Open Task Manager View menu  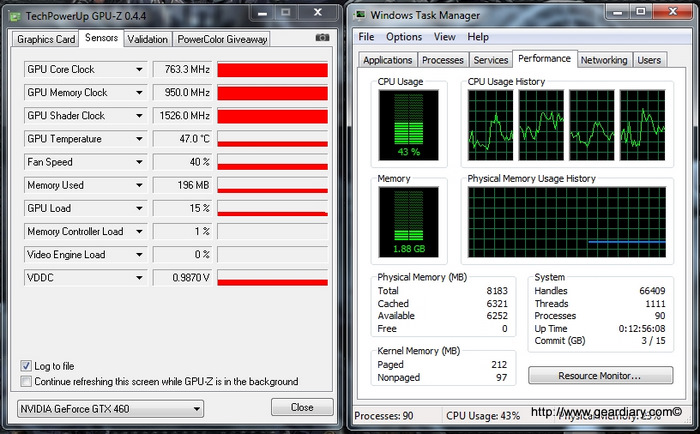[445, 37]
